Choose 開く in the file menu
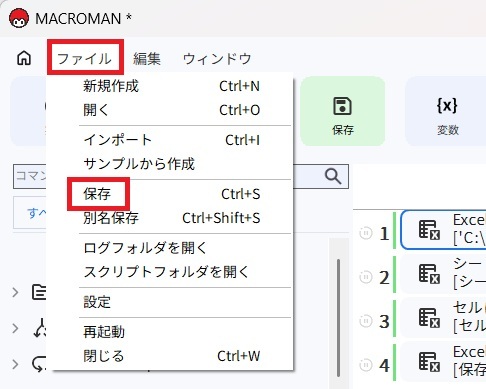486x389 pixels. point(170,110)
